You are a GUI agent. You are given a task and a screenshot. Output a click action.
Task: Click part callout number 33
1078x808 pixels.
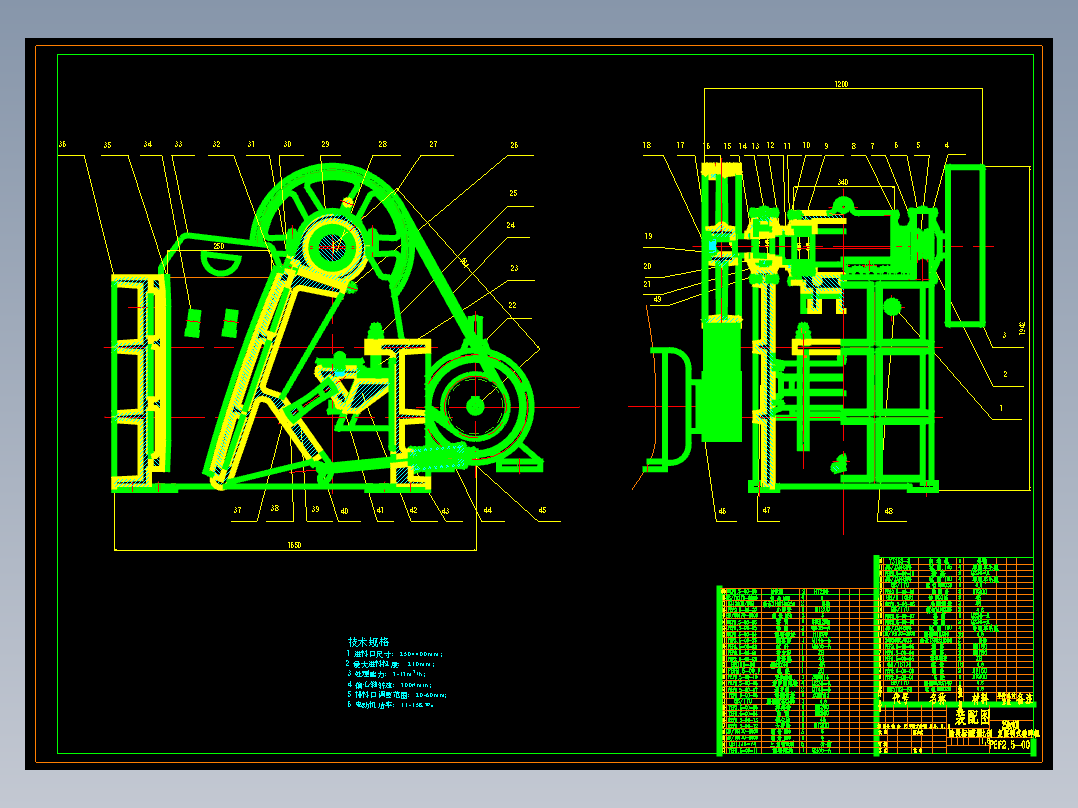(179, 144)
